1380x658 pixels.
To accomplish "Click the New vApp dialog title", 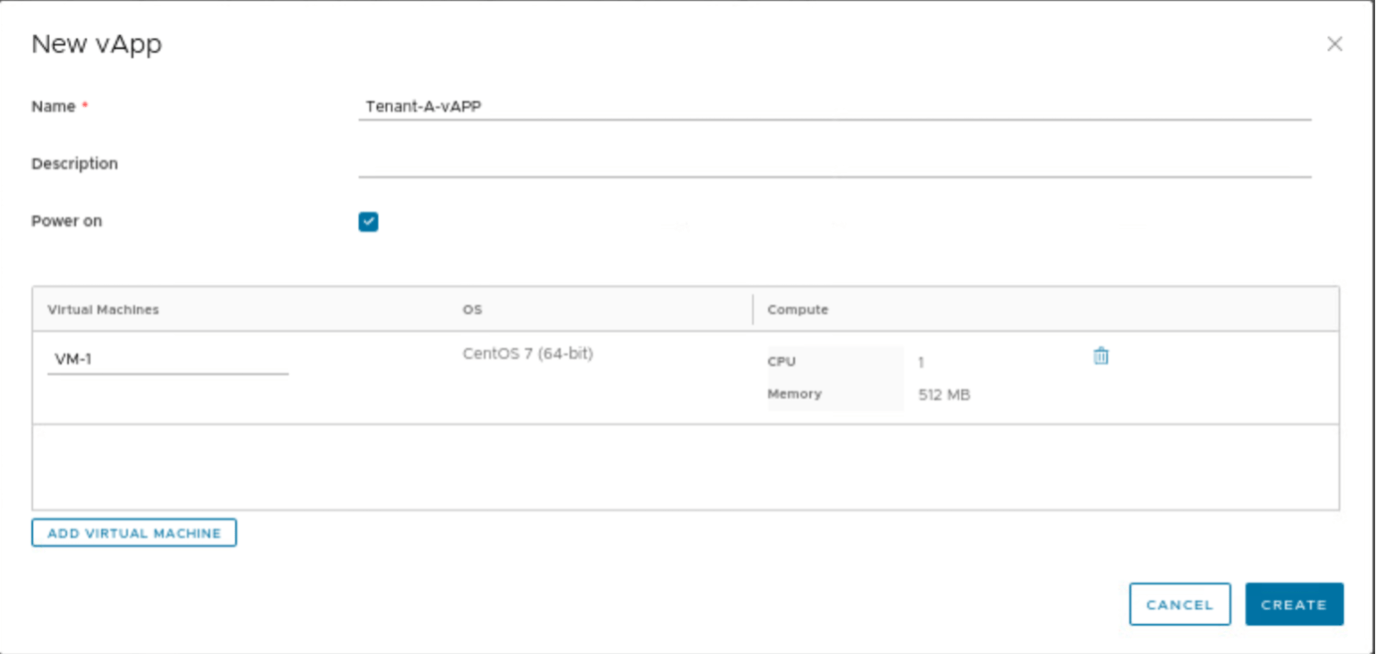I will 95,44.
